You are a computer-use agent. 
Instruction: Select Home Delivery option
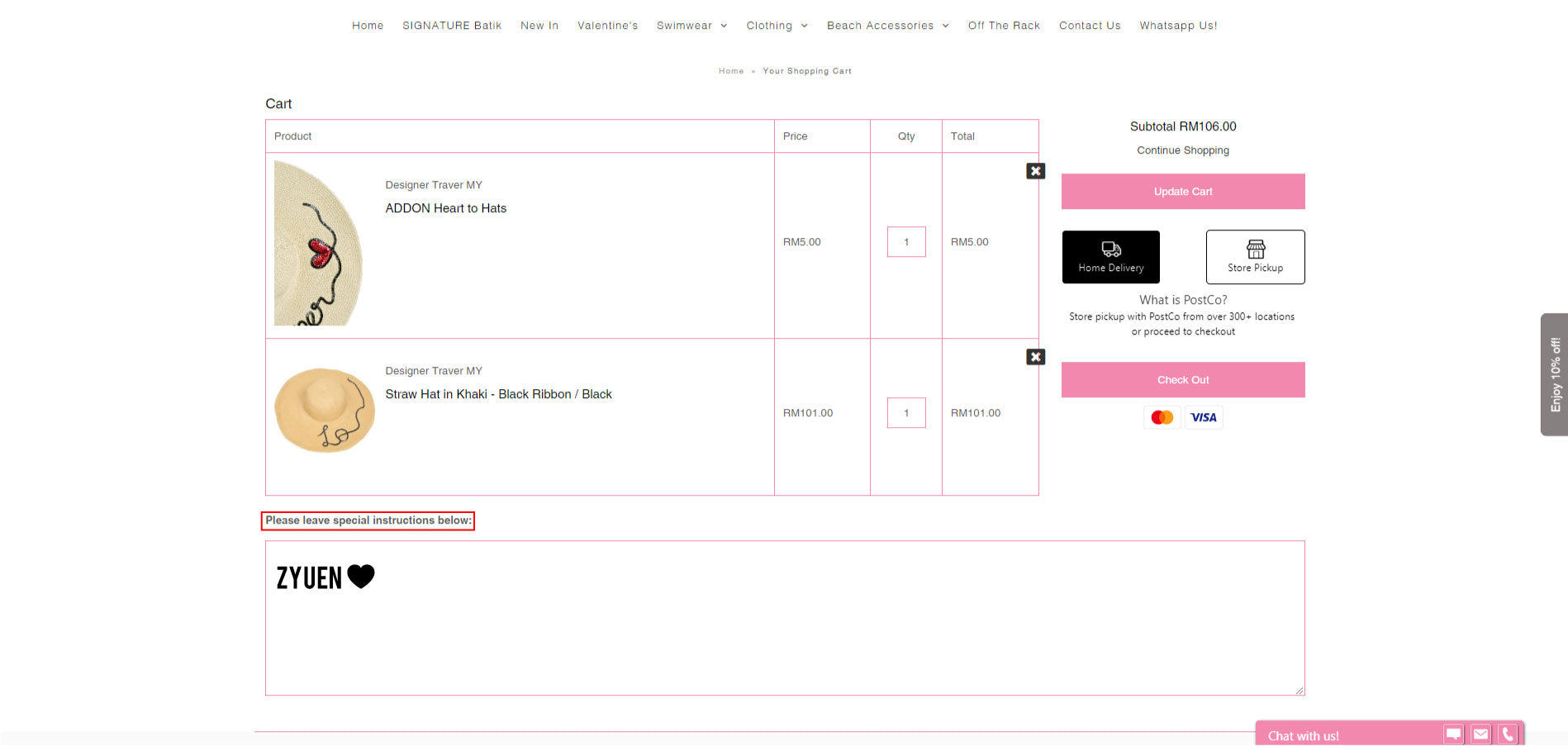point(1111,257)
